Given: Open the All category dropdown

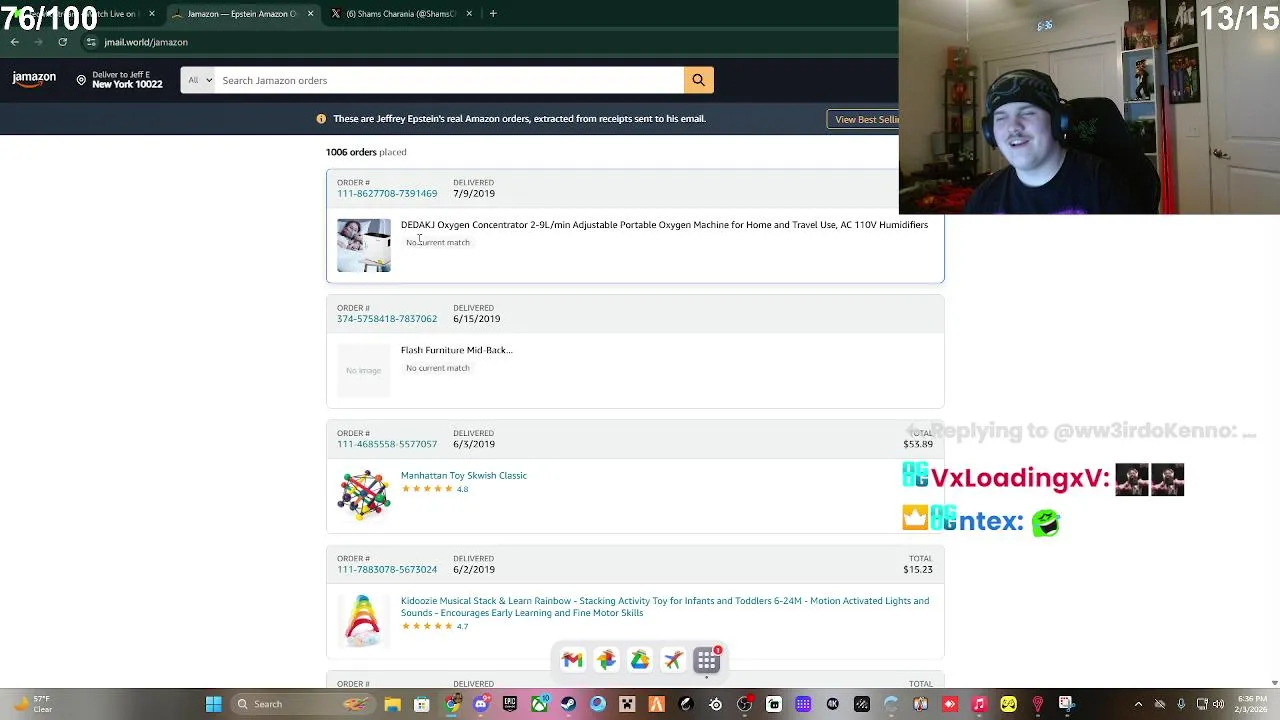Looking at the screenshot, I should [198, 80].
